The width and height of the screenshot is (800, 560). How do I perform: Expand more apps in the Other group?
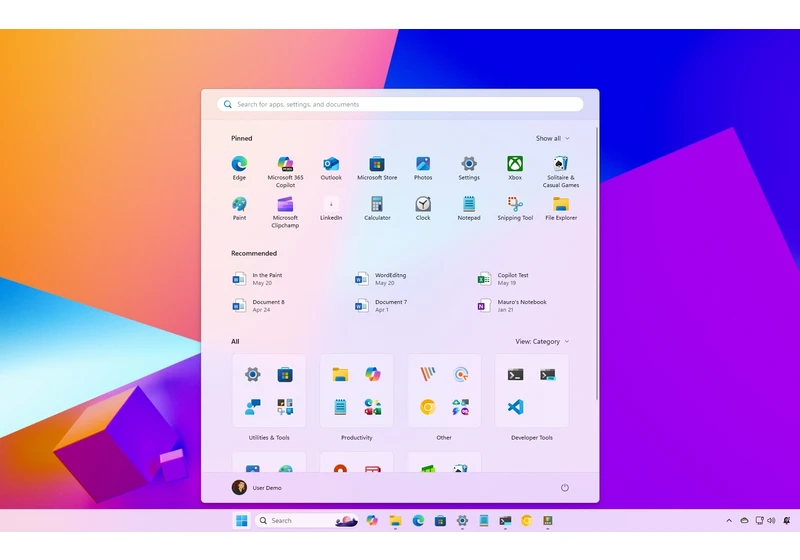click(460, 407)
